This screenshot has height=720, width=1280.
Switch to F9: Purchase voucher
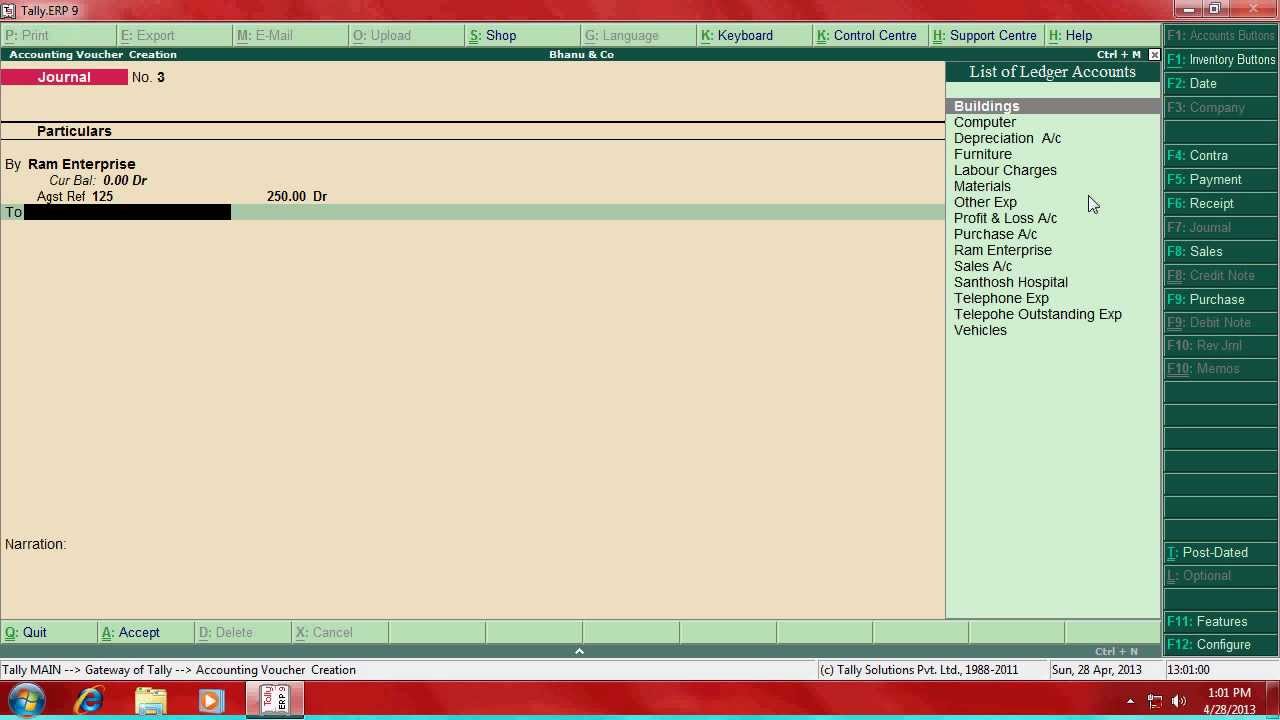pos(1221,299)
